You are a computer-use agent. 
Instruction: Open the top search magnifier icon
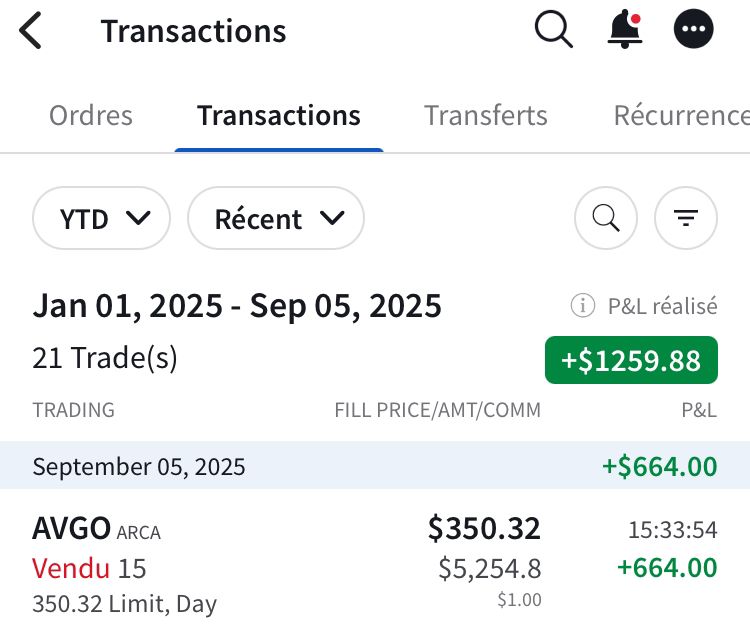coord(553,30)
